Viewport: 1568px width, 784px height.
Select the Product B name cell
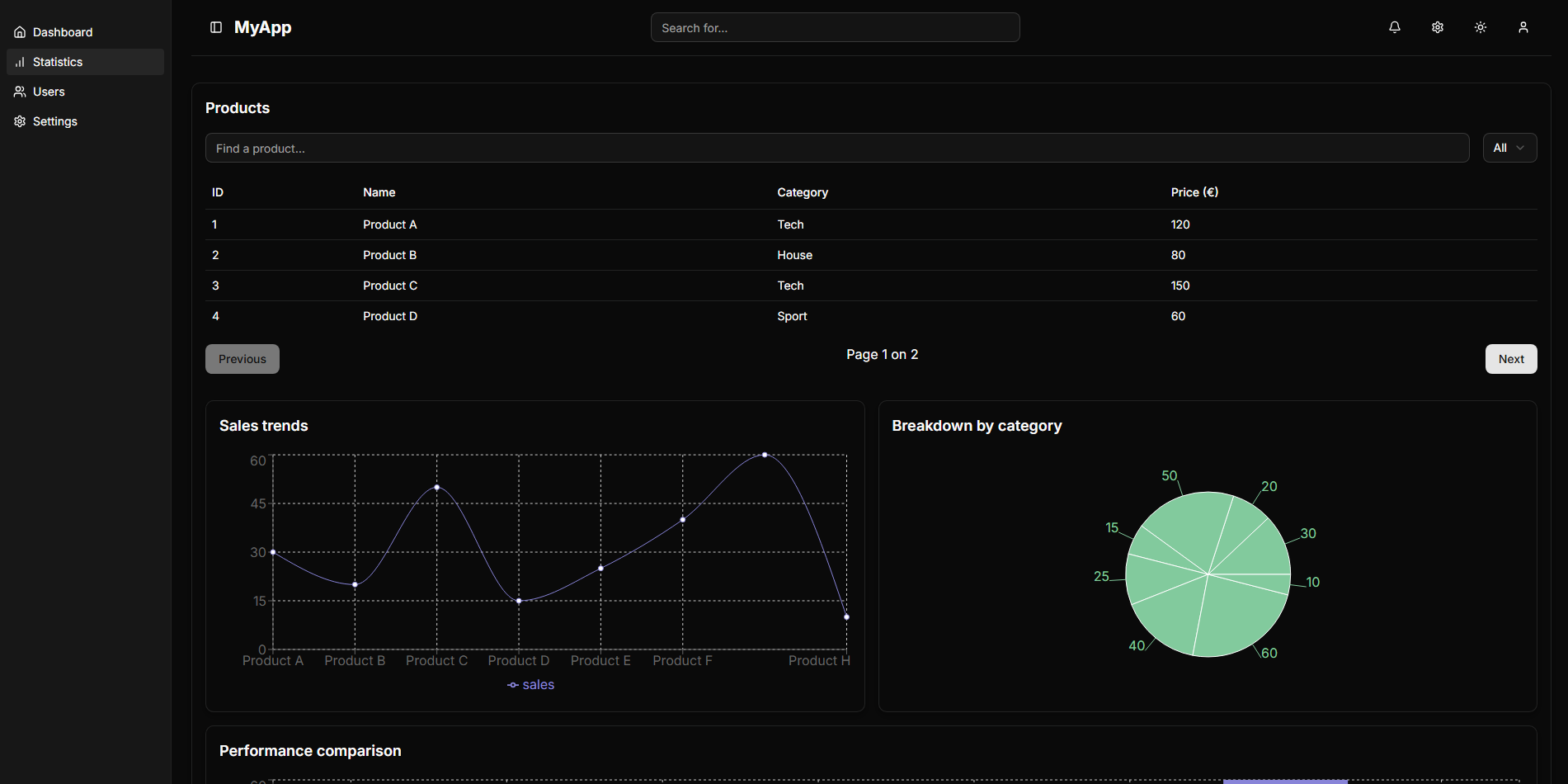click(390, 255)
